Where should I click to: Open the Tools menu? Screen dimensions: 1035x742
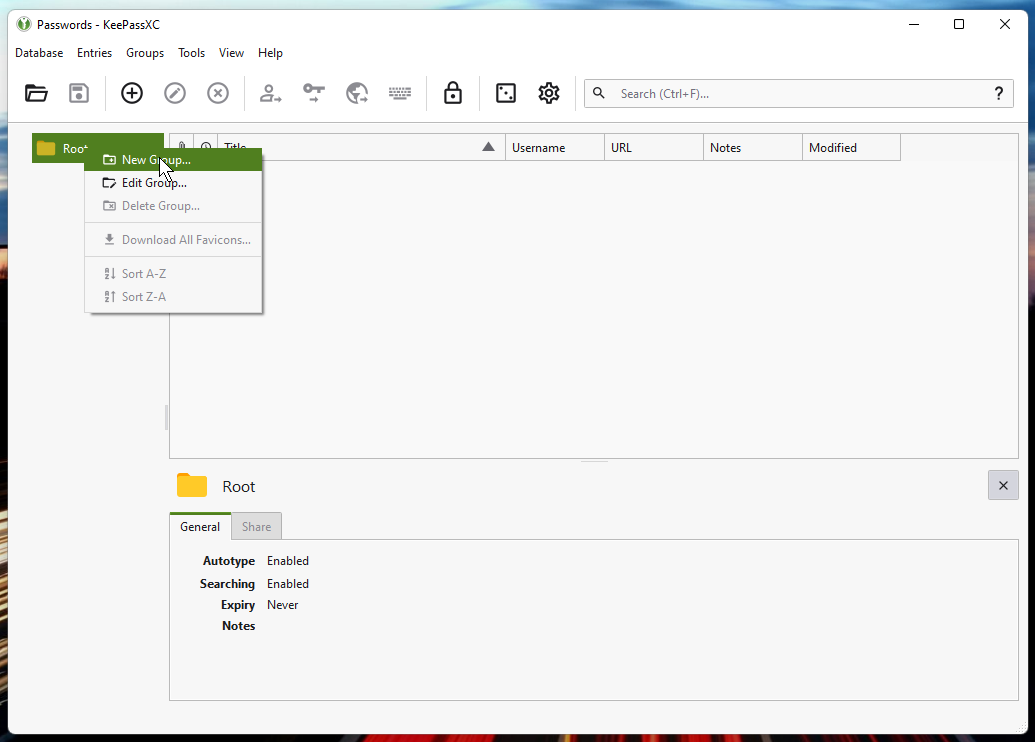point(191,53)
